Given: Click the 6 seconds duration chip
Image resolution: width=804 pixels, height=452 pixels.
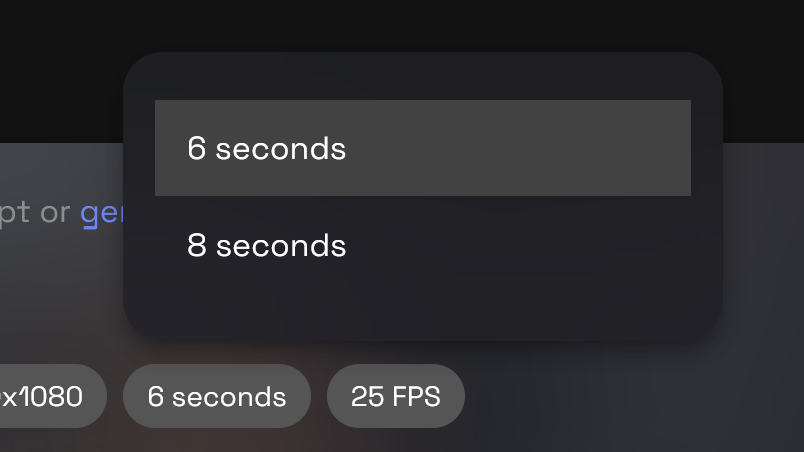Looking at the screenshot, I should [x=216, y=396].
